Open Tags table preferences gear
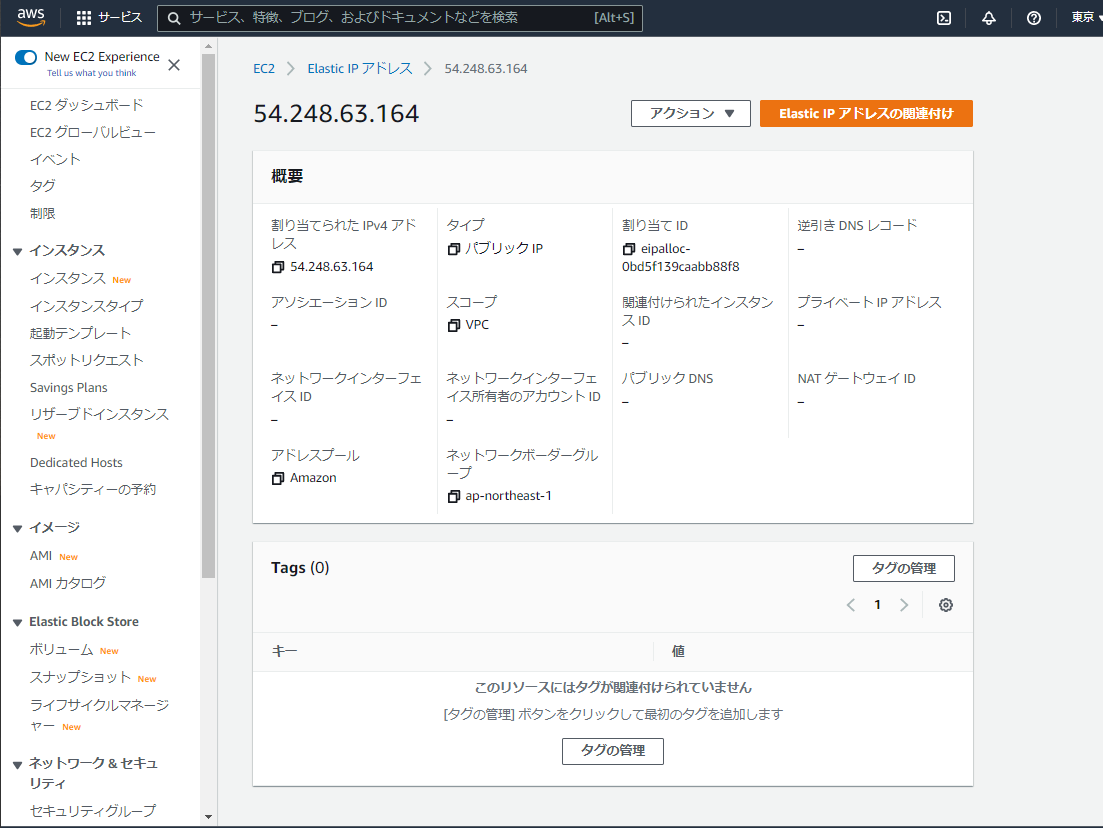Viewport: 1103px width, 828px height. point(946,605)
